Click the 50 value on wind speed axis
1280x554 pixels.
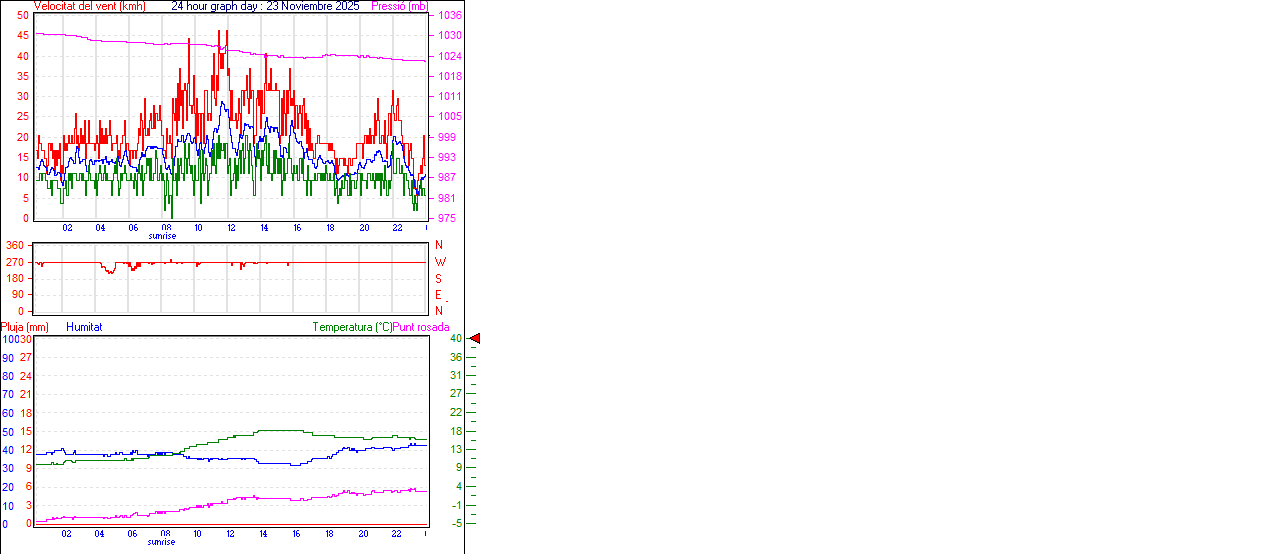[23, 16]
